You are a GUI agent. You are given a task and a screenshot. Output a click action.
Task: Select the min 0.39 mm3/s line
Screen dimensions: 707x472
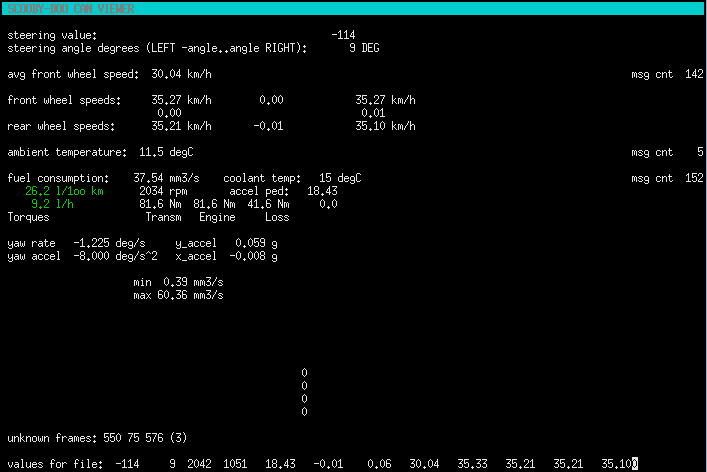click(178, 282)
